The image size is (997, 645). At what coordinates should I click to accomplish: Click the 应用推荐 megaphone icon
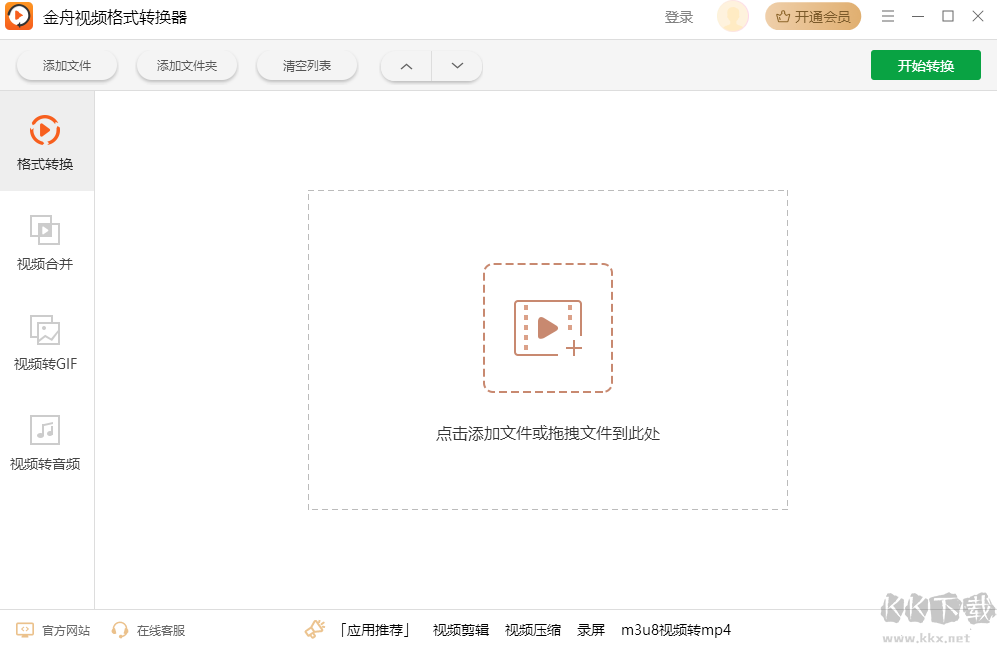coord(314,628)
